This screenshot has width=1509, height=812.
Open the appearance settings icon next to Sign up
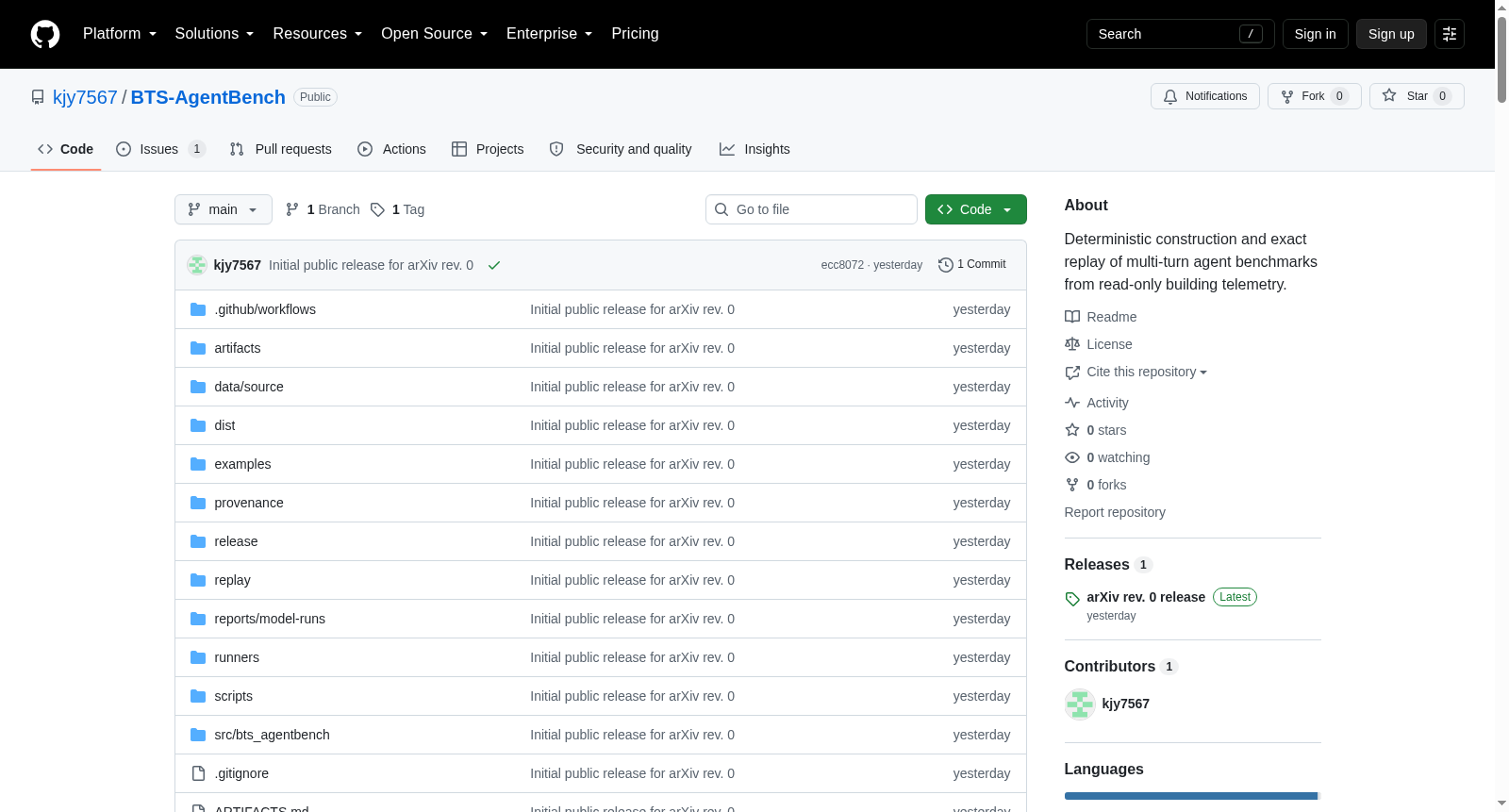click(1450, 34)
